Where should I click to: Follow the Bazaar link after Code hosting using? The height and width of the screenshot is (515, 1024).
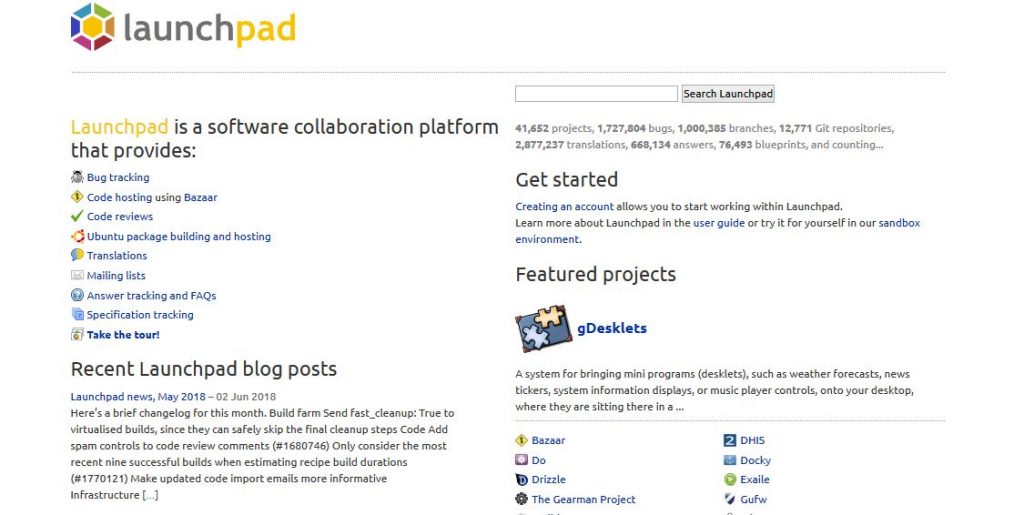tap(200, 197)
